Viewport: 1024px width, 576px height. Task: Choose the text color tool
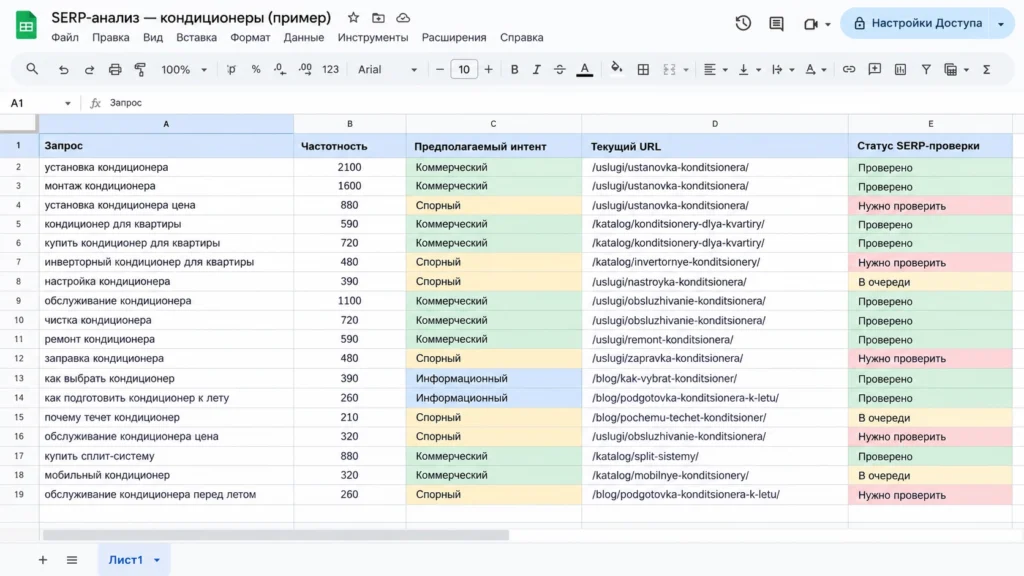pyautogui.click(x=584, y=69)
